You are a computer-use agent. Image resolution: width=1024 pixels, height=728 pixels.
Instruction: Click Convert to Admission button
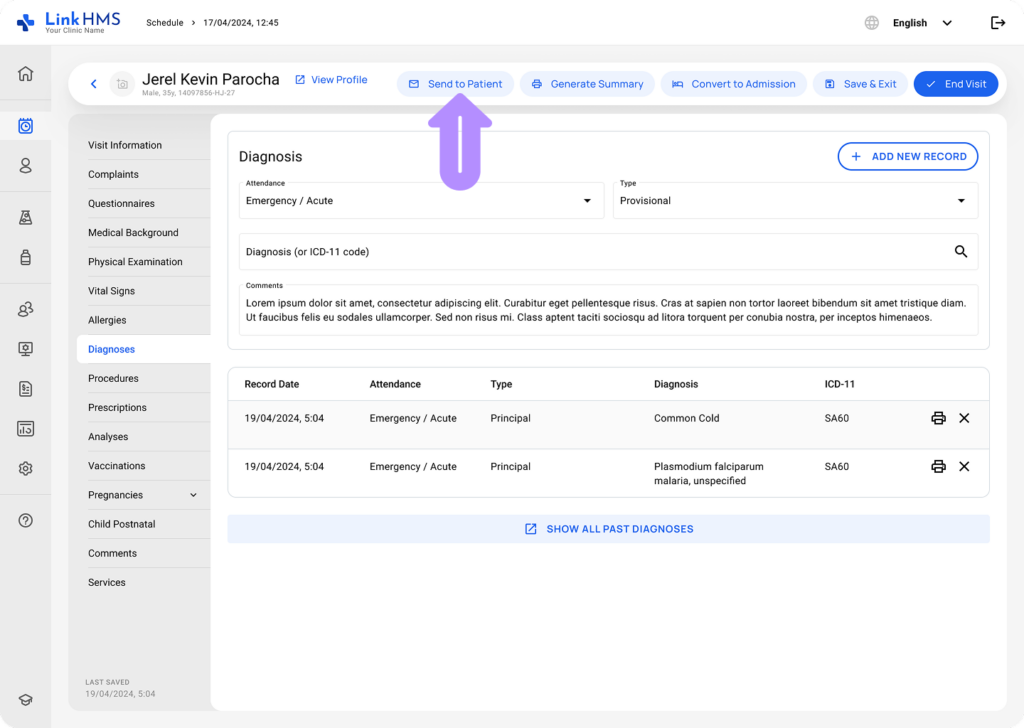(733, 84)
